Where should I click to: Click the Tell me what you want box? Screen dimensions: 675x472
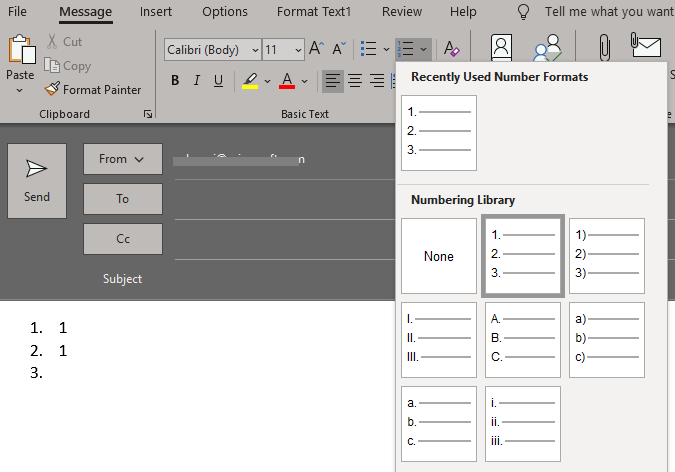pos(609,12)
